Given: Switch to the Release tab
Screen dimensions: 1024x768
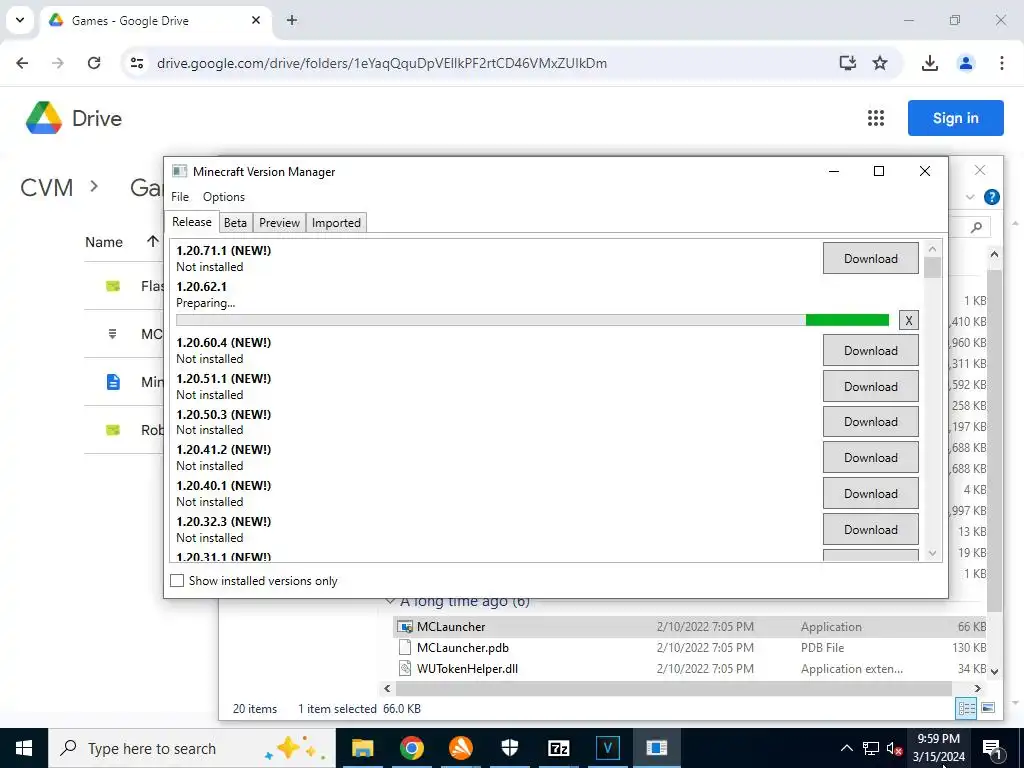Looking at the screenshot, I should 191,222.
